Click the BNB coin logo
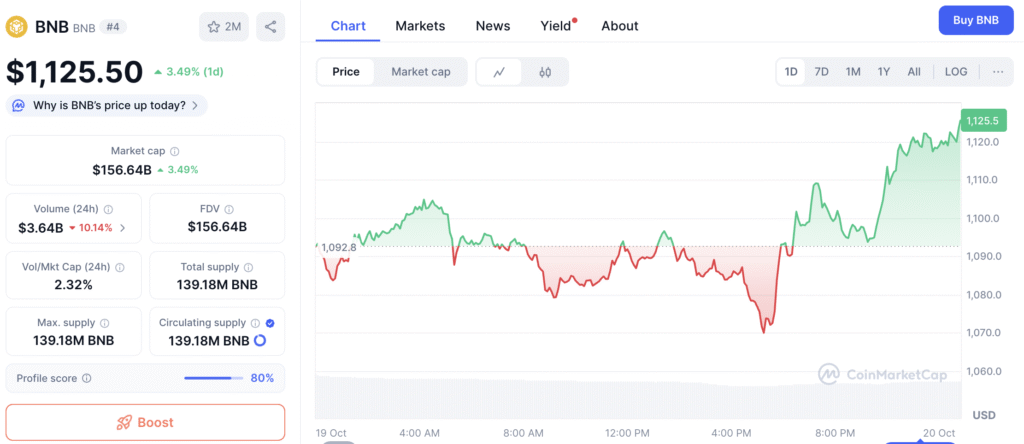Screen dimensions: 1024x444 pyautogui.click(x=19, y=27)
